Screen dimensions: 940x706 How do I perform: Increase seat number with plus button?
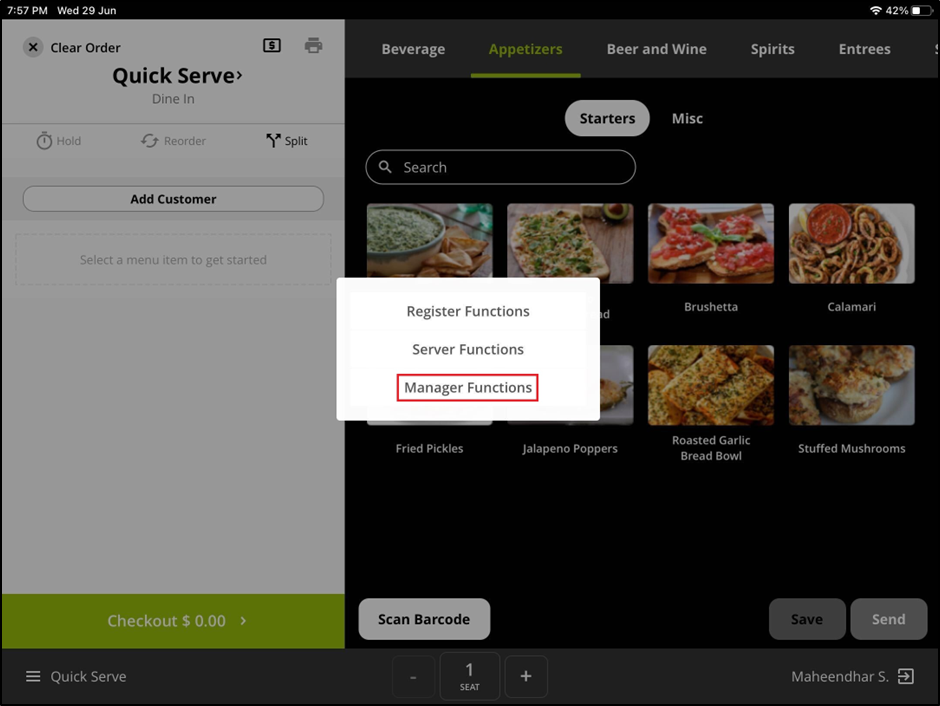[x=526, y=677]
